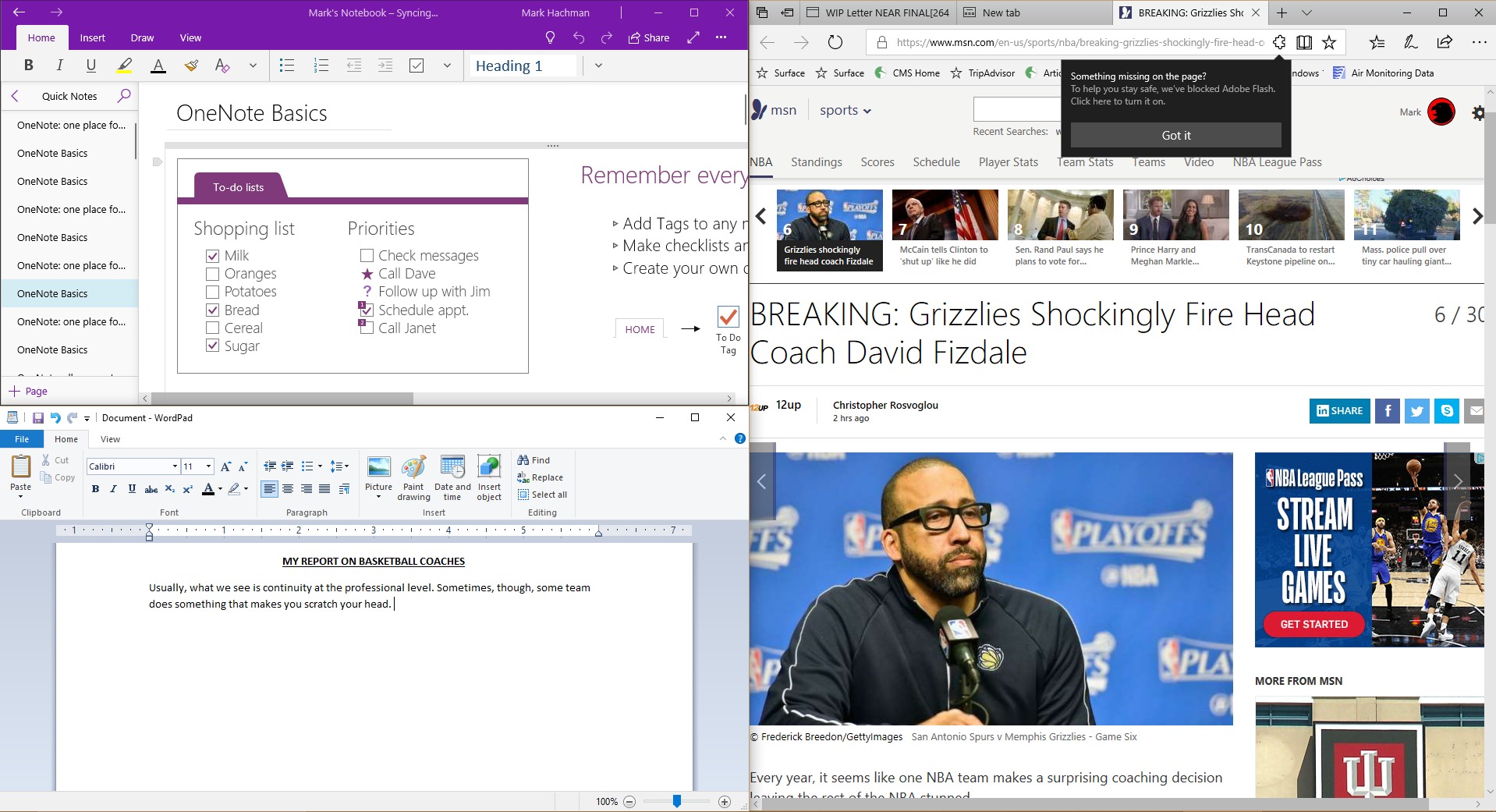Refresh the page in Edge
Viewport: 1496px width, 812px height.
pyautogui.click(x=835, y=42)
